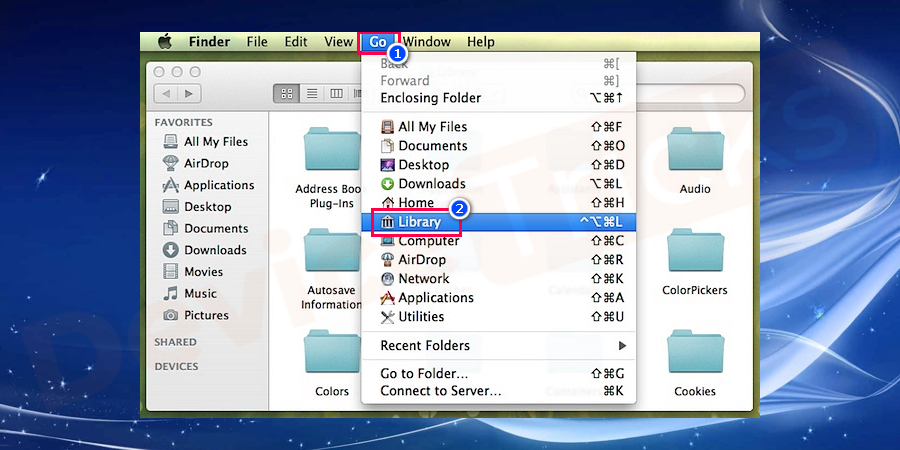Open the Audio folder
The height and width of the screenshot is (450, 900).
click(x=695, y=158)
